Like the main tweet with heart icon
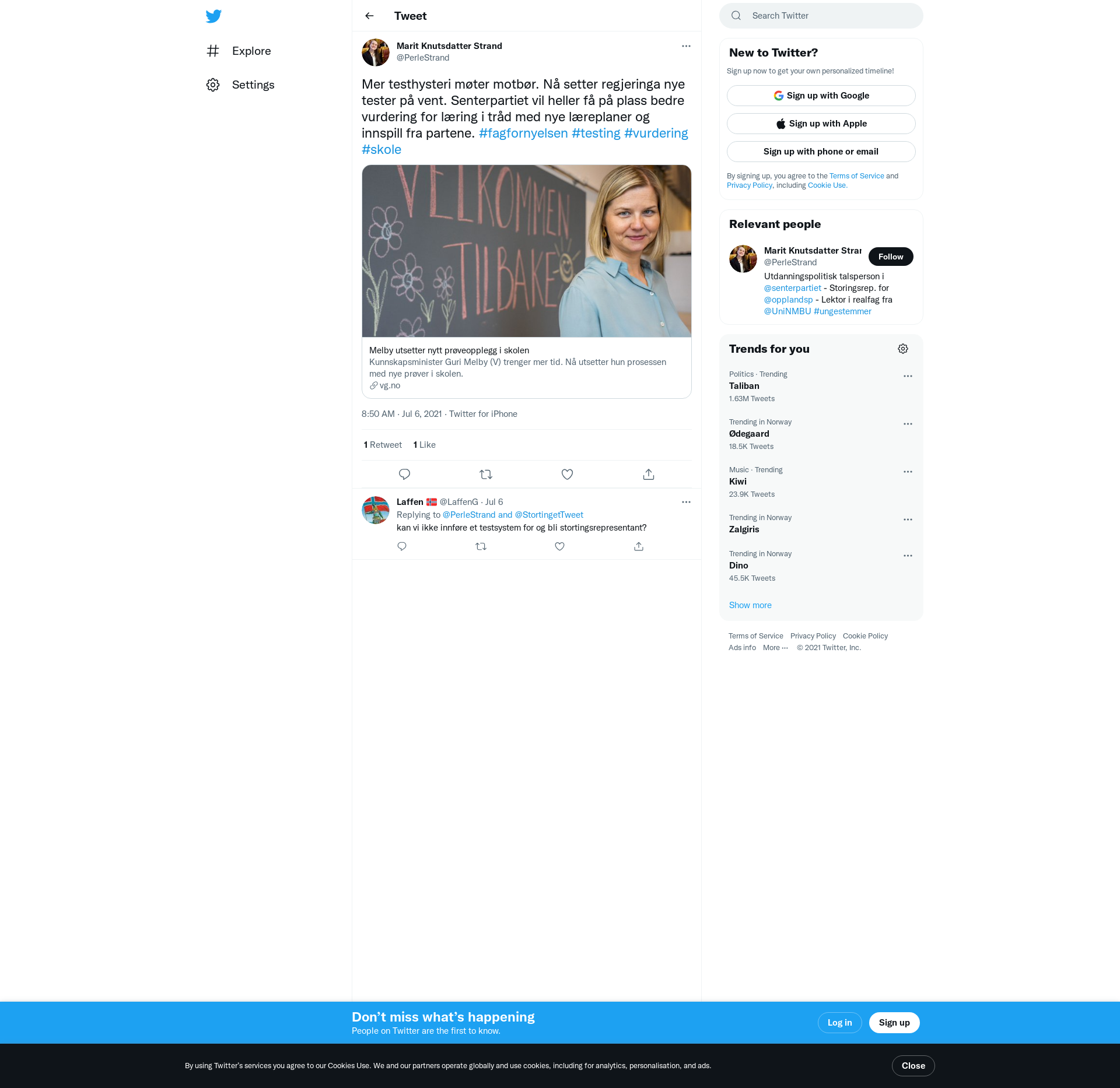This screenshot has width=1120, height=1088. pyautogui.click(x=567, y=474)
